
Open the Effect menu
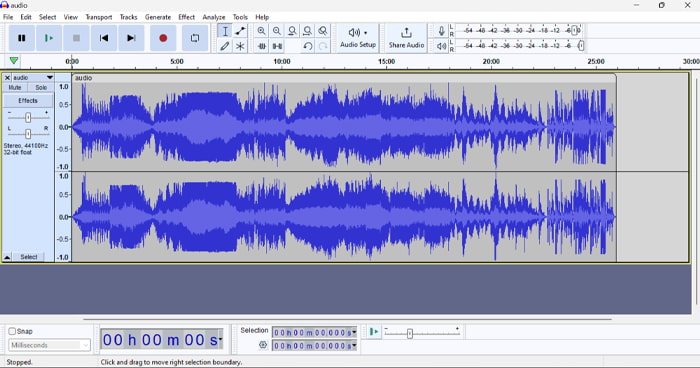click(187, 17)
